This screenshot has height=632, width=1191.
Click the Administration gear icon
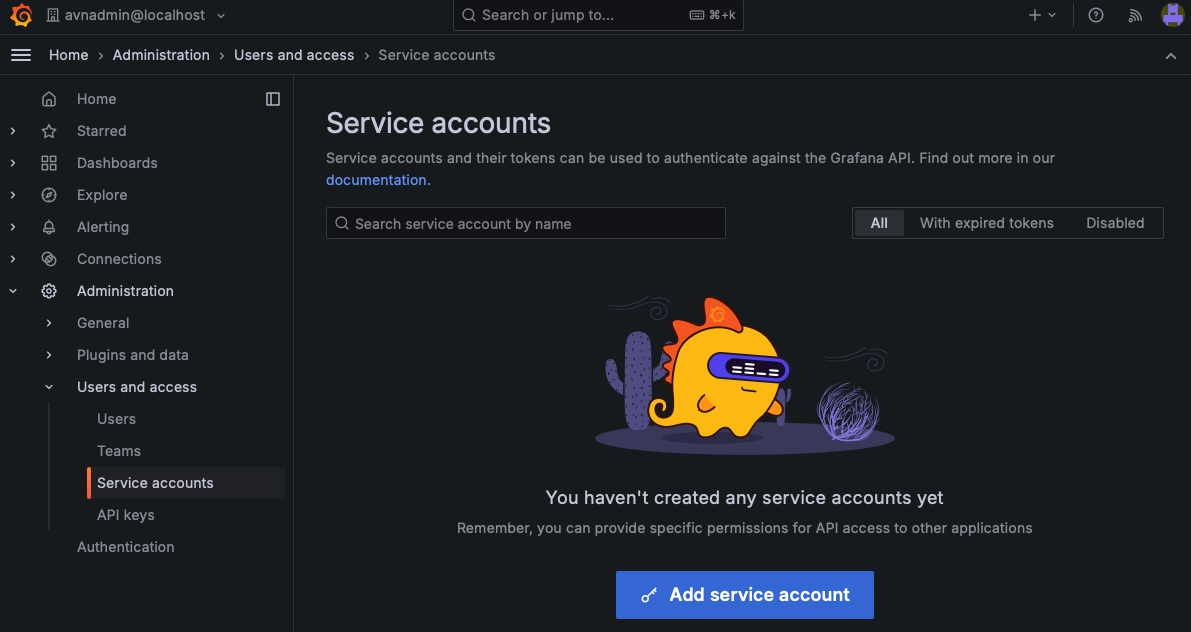[49, 290]
